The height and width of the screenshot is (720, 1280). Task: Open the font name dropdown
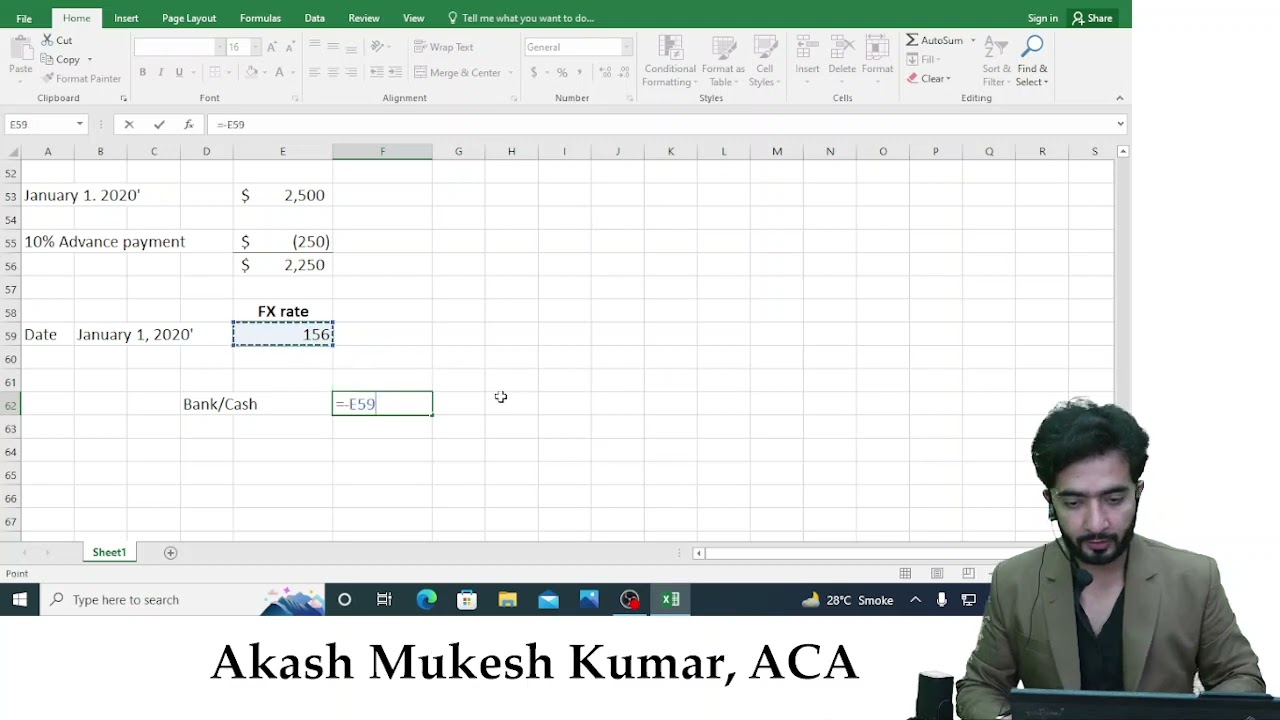220,47
